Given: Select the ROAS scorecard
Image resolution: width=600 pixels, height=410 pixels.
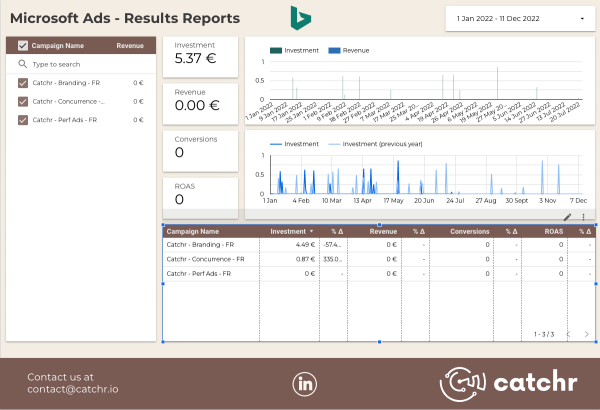Looking at the screenshot, I should coord(201,198).
